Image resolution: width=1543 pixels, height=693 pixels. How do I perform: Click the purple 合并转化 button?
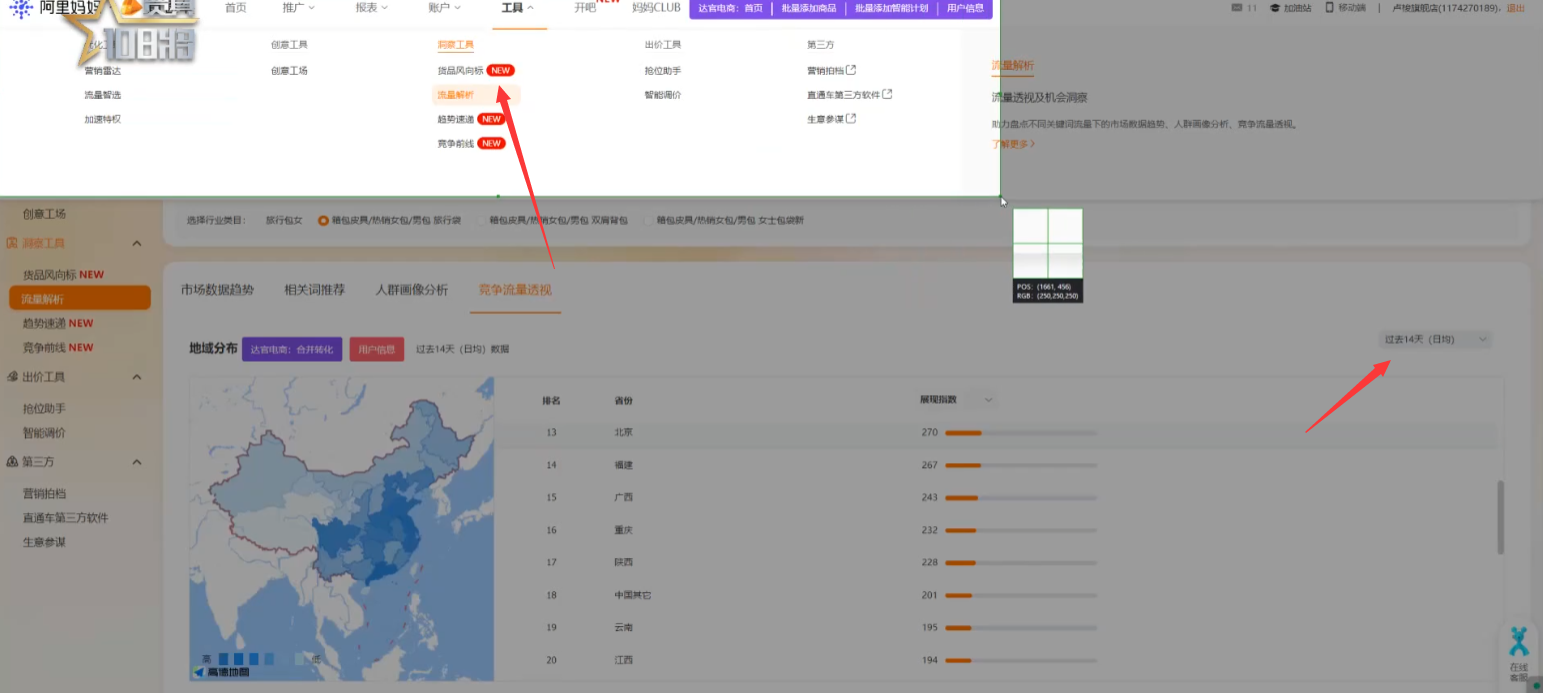[x=292, y=350]
